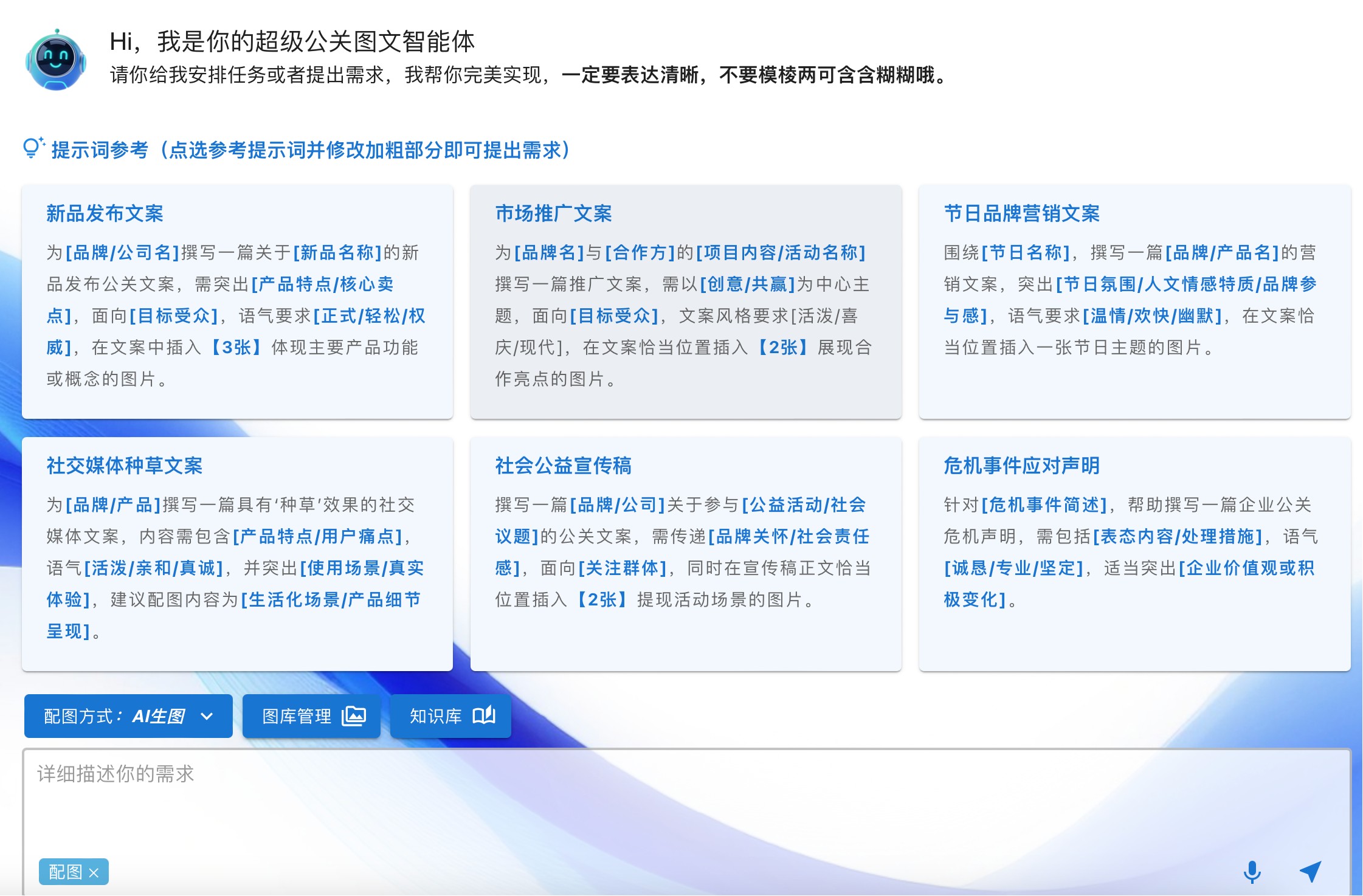1363x896 pixels.
Task: Remove the 配图 tag with its X
Action: click(x=94, y=873)
